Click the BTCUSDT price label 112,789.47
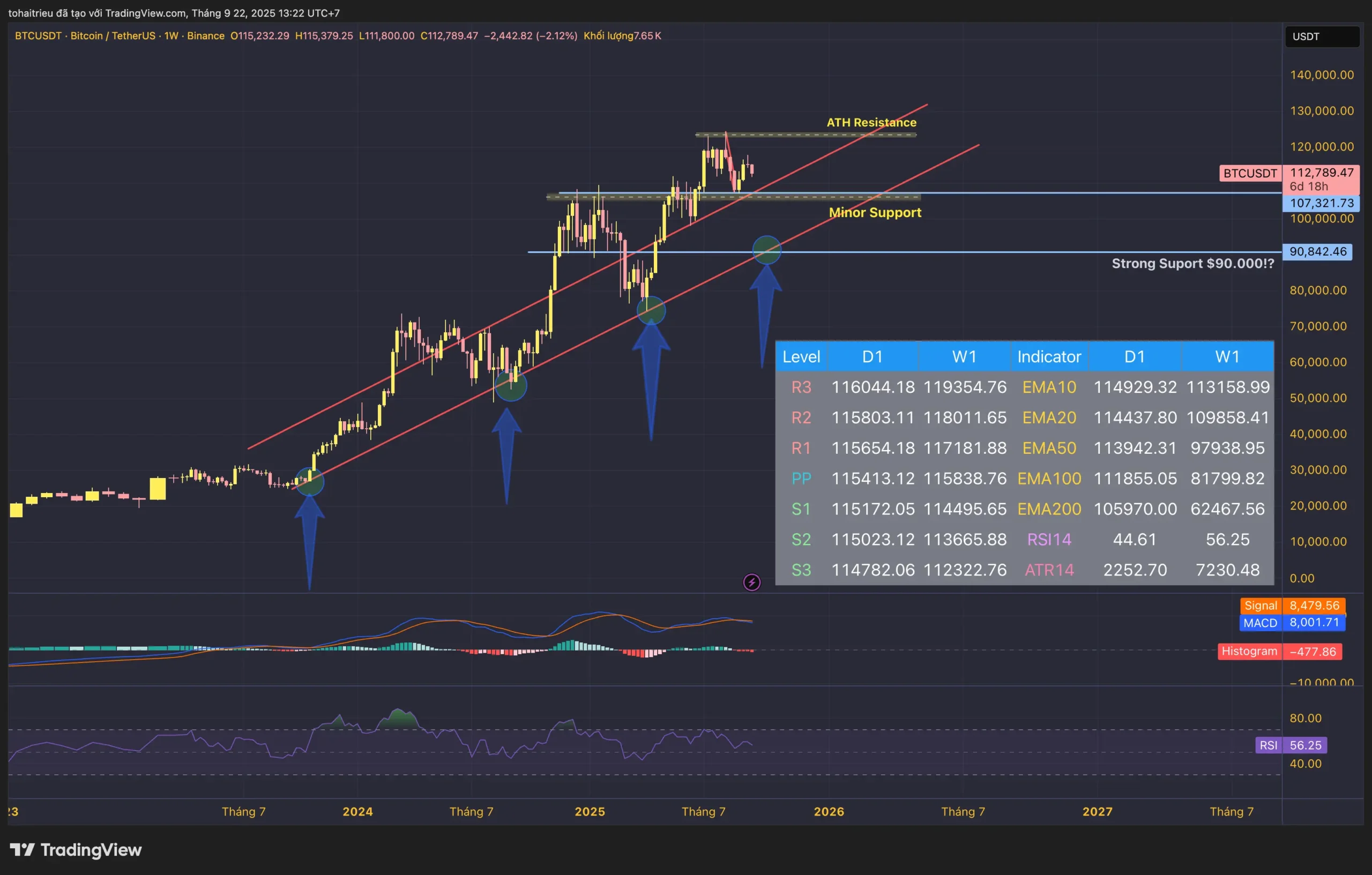 pos(1321,173)
